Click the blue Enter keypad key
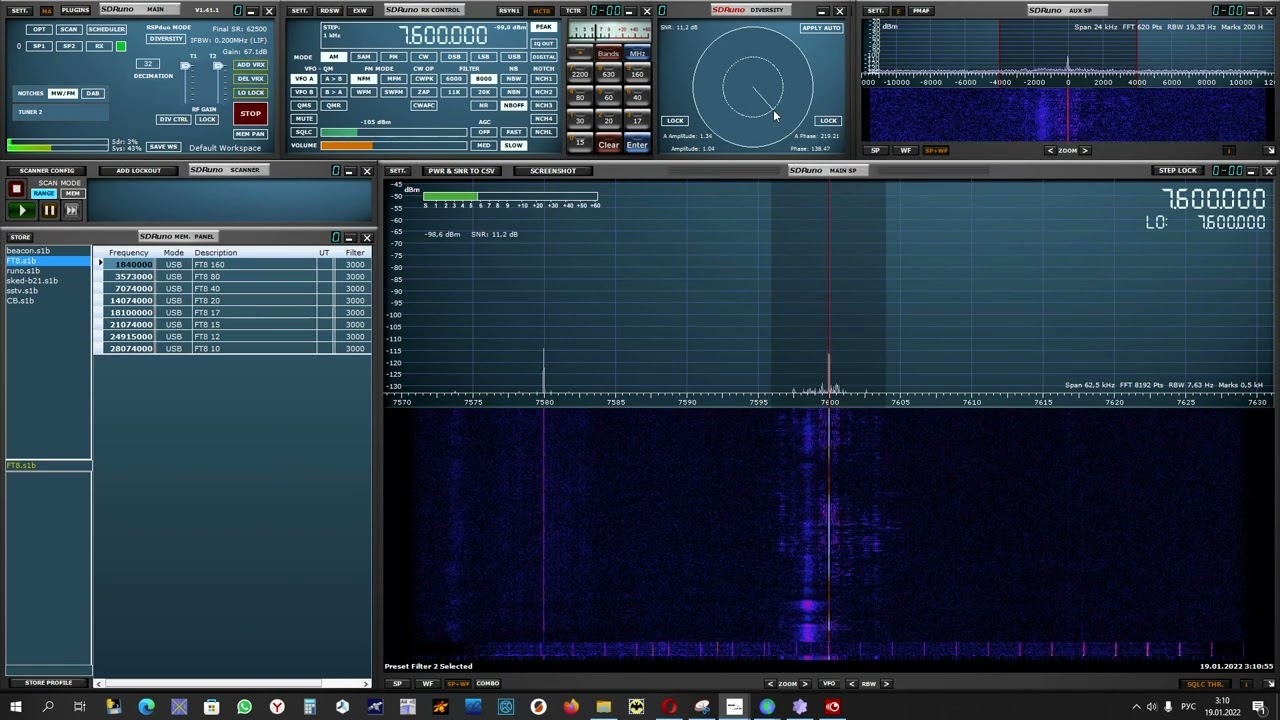The width and height of the screenshot is (1280, 720). 637,145
